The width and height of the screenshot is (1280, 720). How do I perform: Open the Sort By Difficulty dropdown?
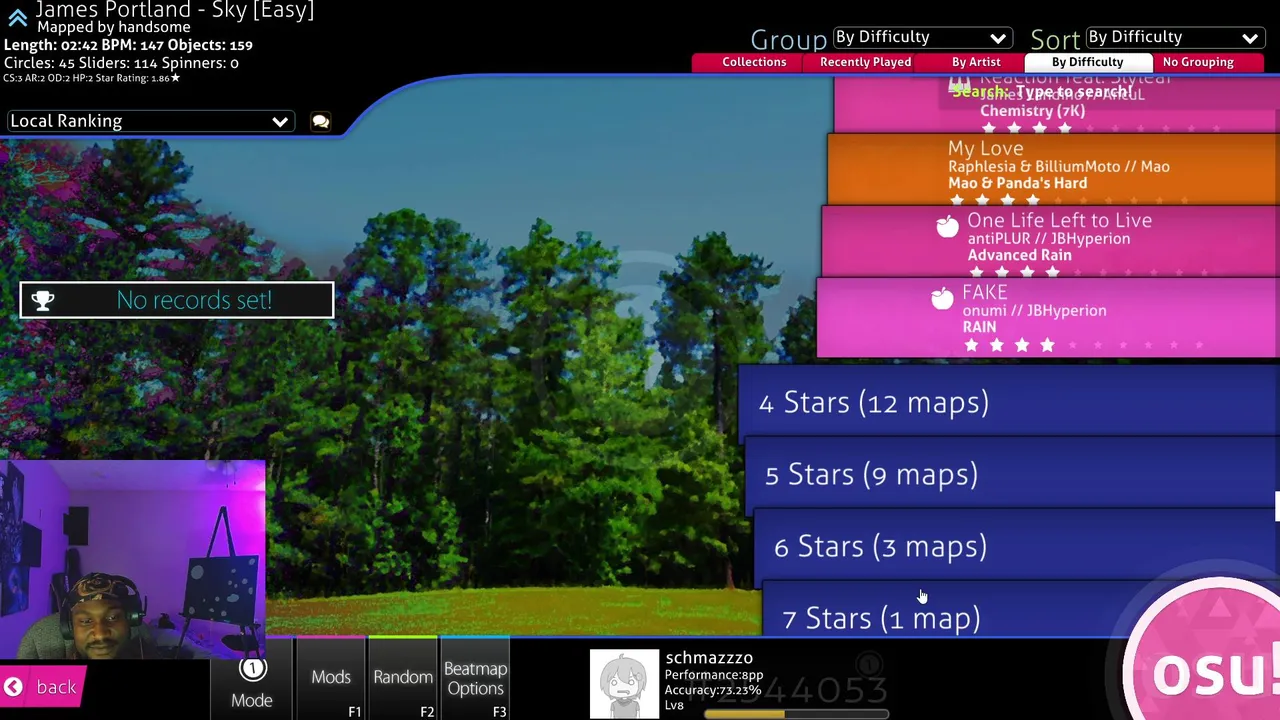pyautogui.click(x=1175, y=37)
